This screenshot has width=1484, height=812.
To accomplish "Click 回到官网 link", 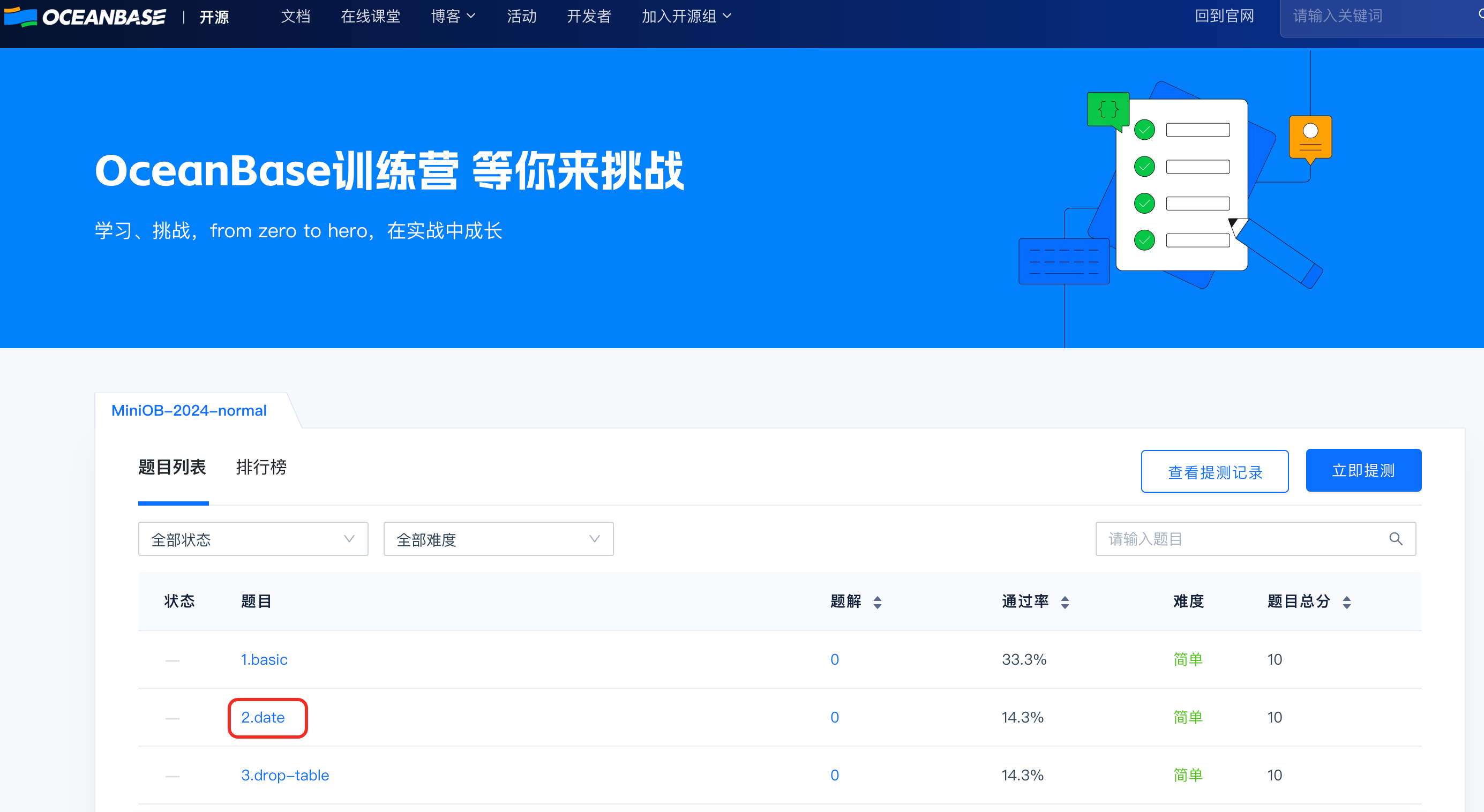I will [1224, 16].
